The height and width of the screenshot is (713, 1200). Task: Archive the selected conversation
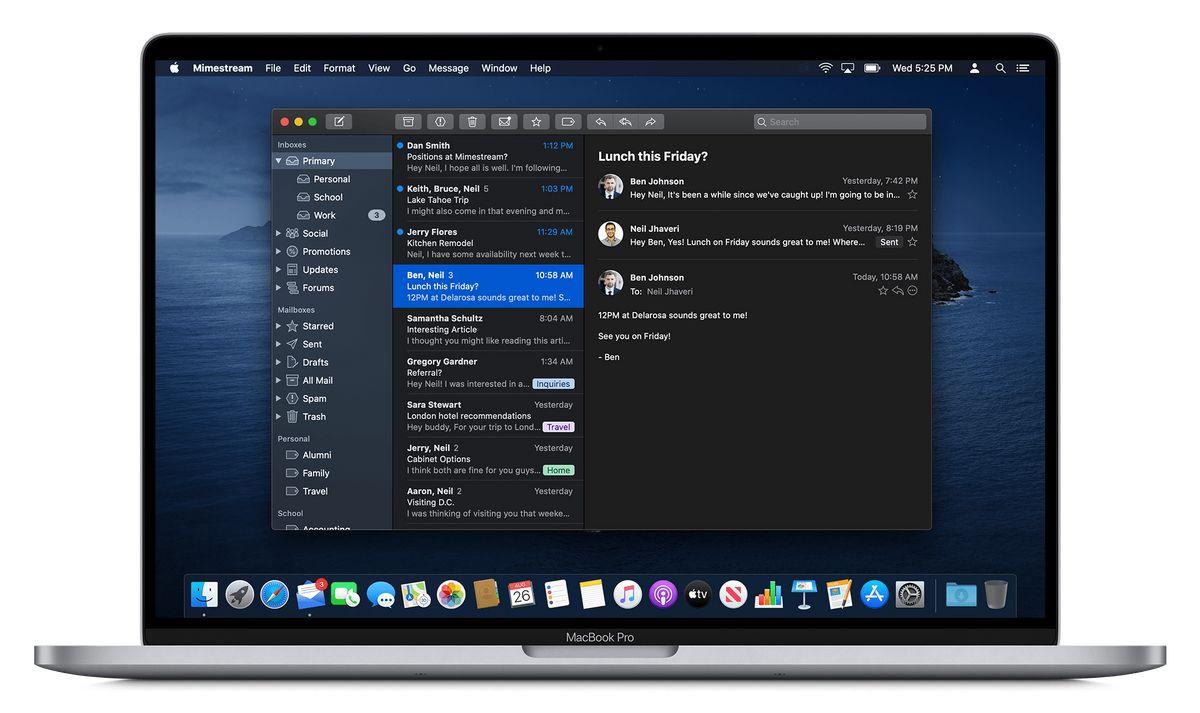click(407, 122)
